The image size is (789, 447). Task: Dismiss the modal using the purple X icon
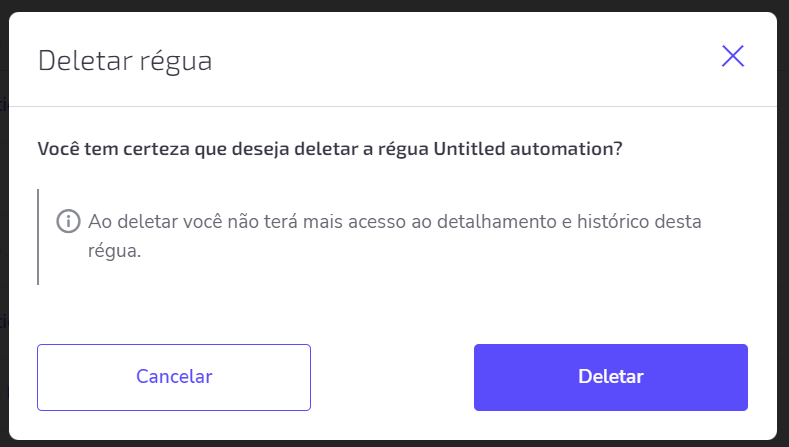(733, 56)
